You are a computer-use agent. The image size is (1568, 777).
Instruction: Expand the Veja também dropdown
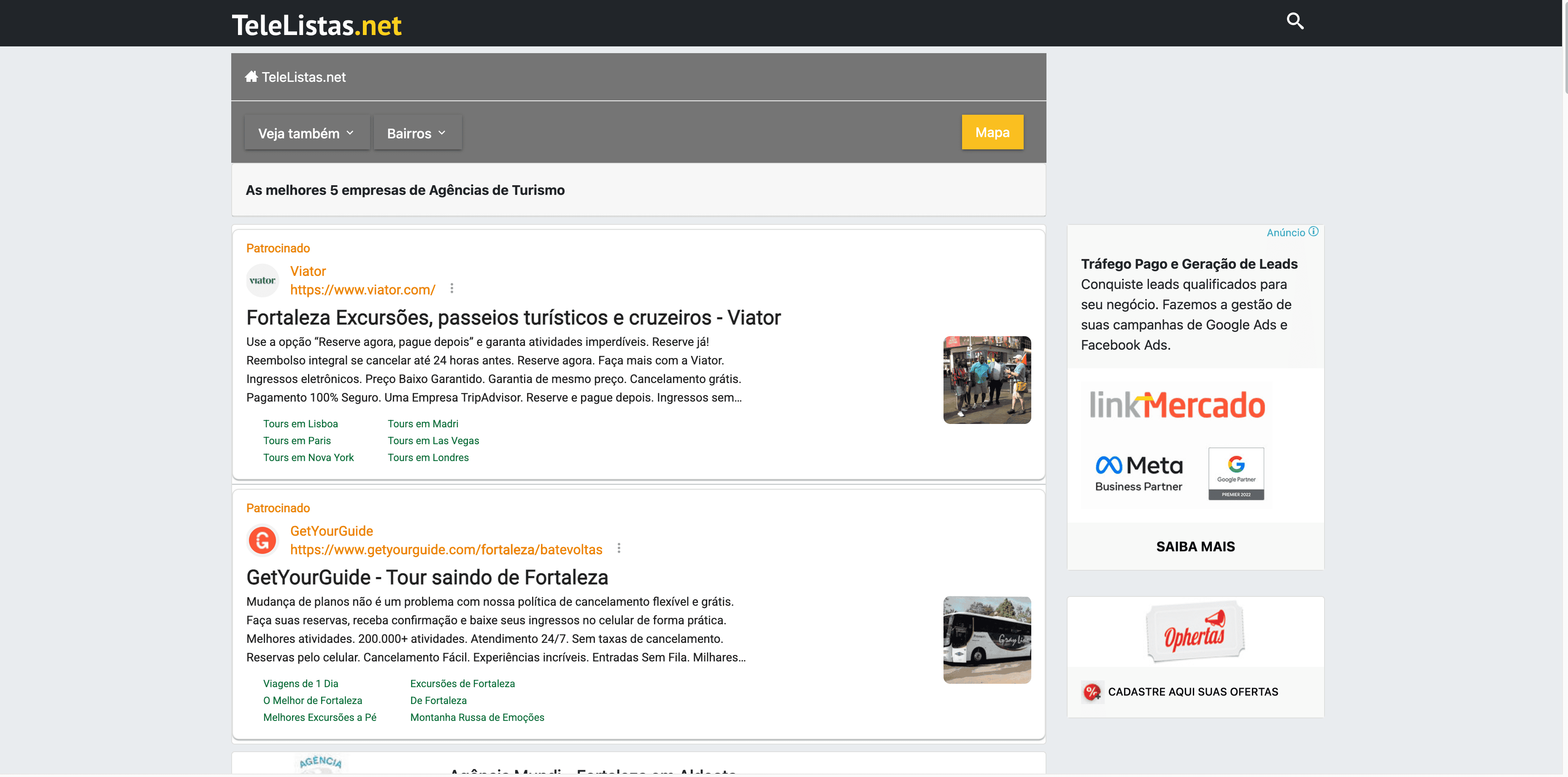click(x=306, y=132)
